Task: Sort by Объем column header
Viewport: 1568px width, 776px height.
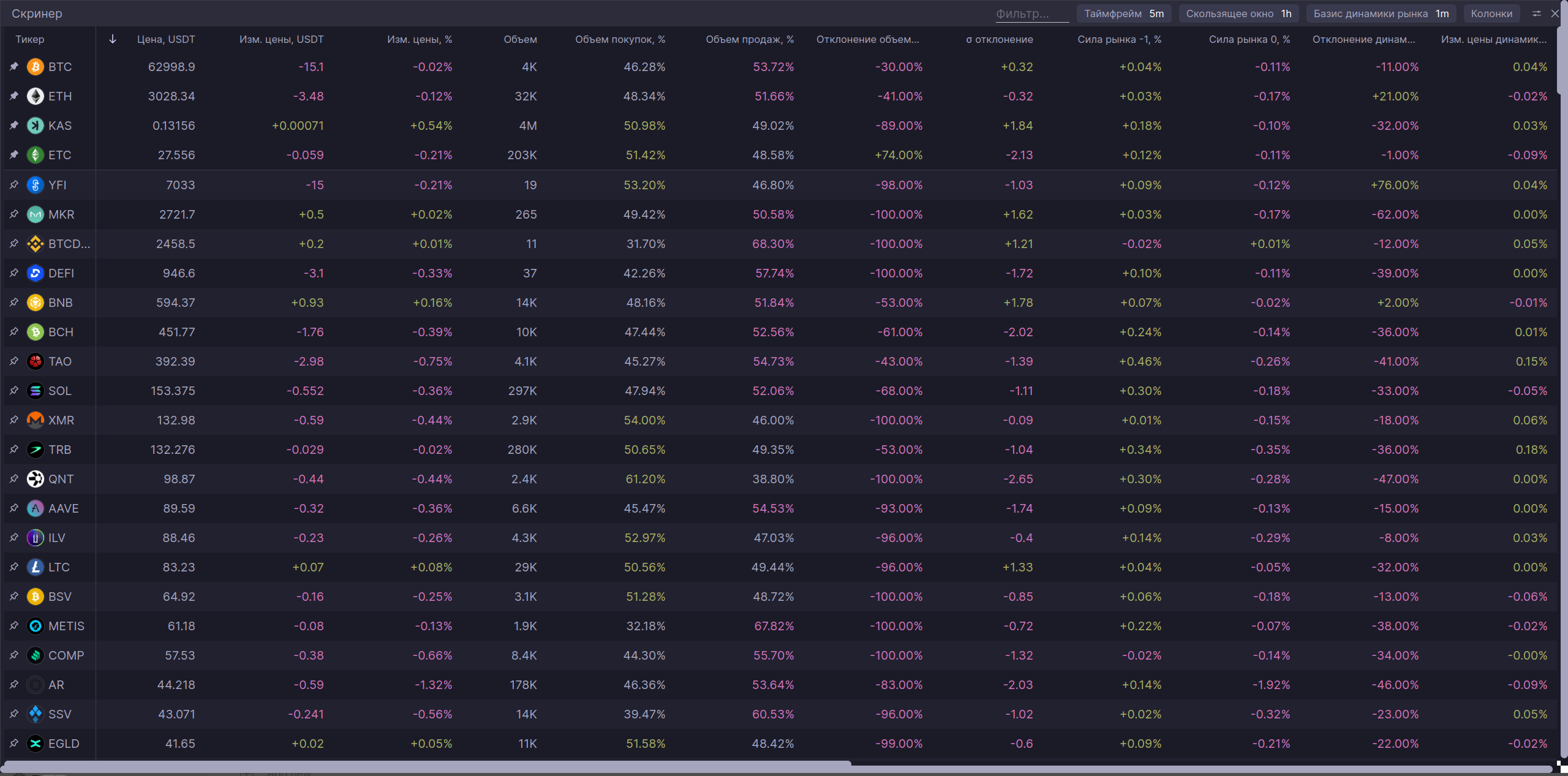Action: [x=520, y=39]
